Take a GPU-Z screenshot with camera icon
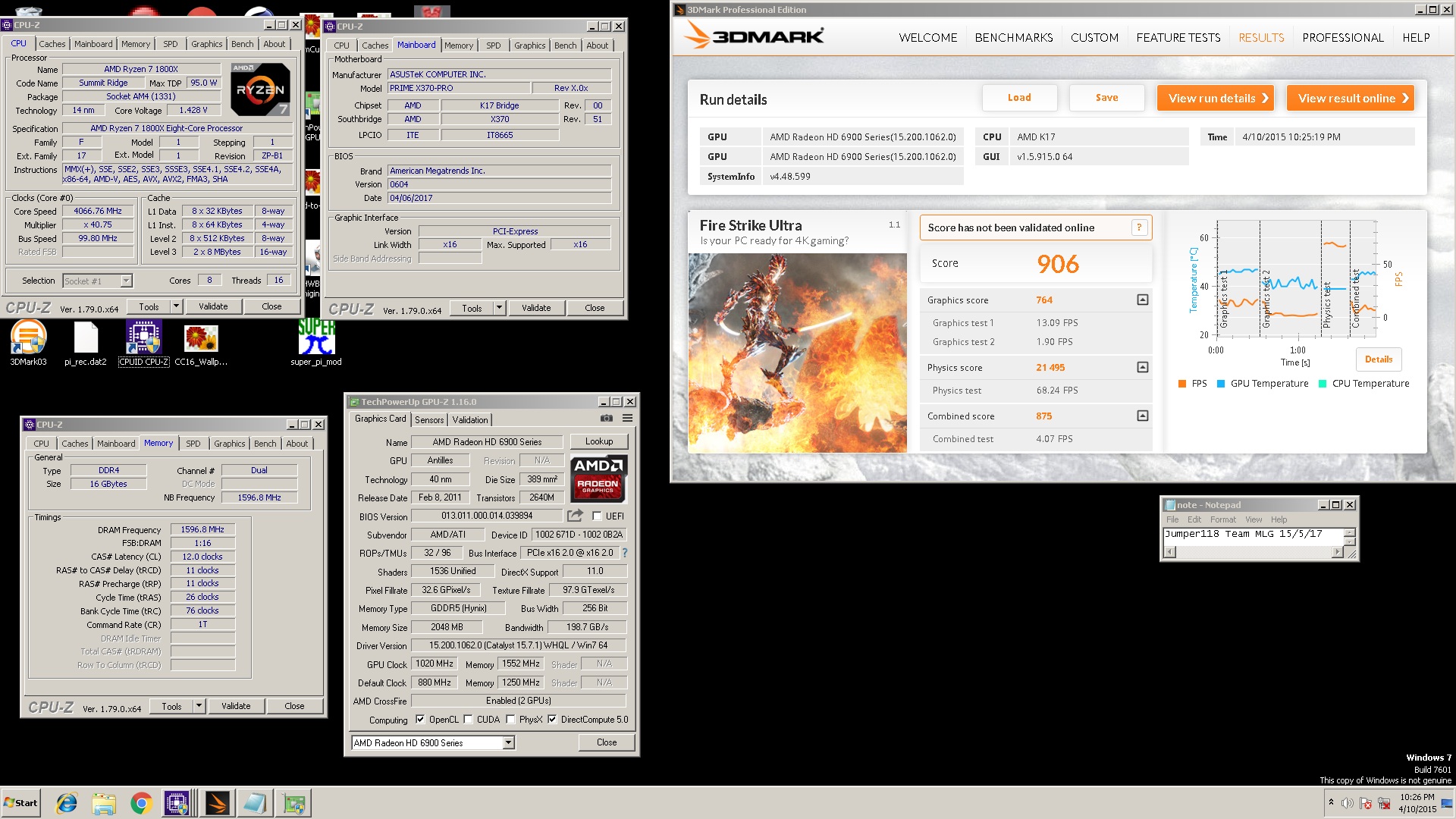1456x819 pixels. coord(606,418)
